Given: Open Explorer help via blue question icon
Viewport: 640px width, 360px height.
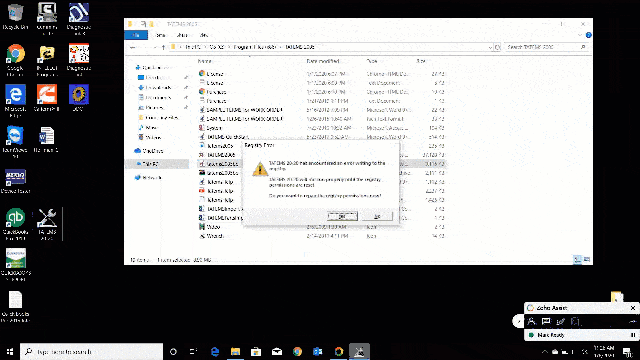Looking at the screenshot, I should tap(588, 35).
